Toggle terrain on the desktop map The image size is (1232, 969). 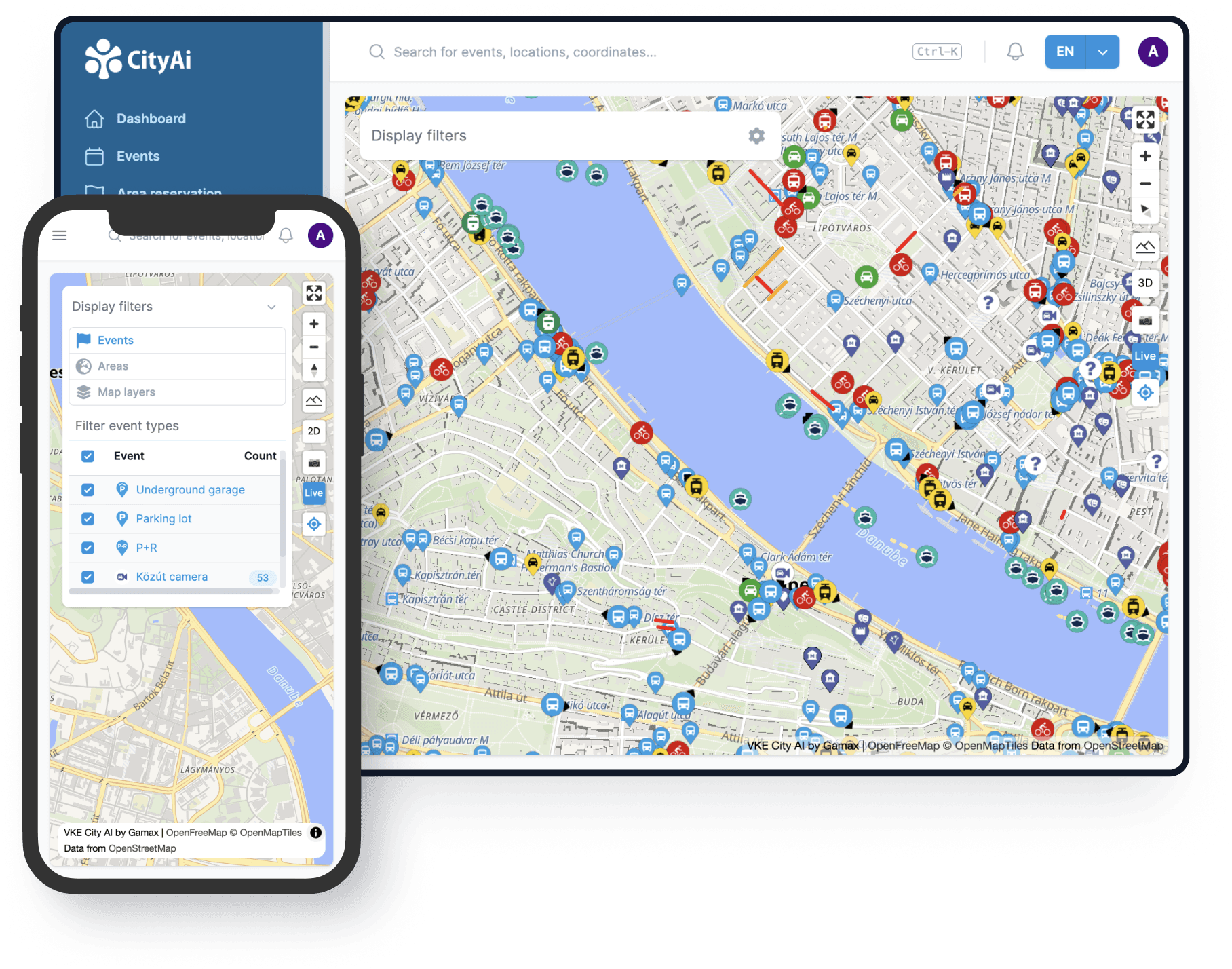pos(1145,247)
